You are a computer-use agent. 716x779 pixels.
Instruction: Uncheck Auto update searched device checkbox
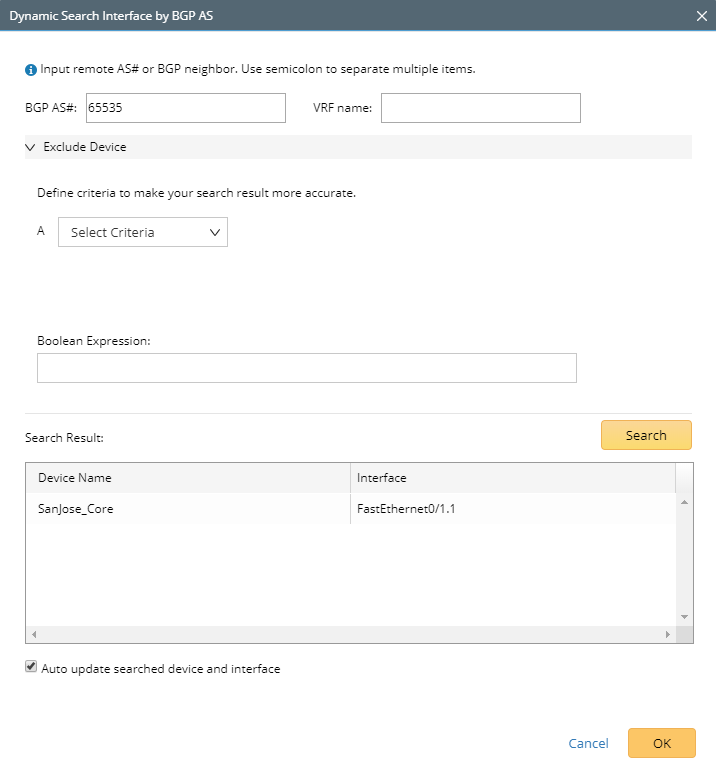click(x=32, y=667)
